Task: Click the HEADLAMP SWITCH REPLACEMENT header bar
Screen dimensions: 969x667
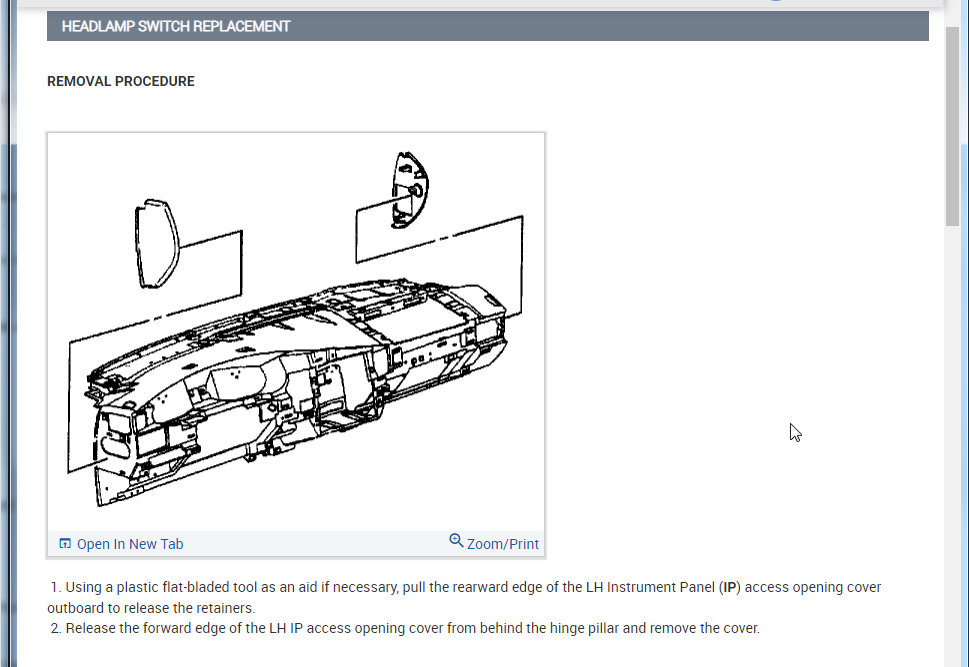Action: (x=488, y=26)
